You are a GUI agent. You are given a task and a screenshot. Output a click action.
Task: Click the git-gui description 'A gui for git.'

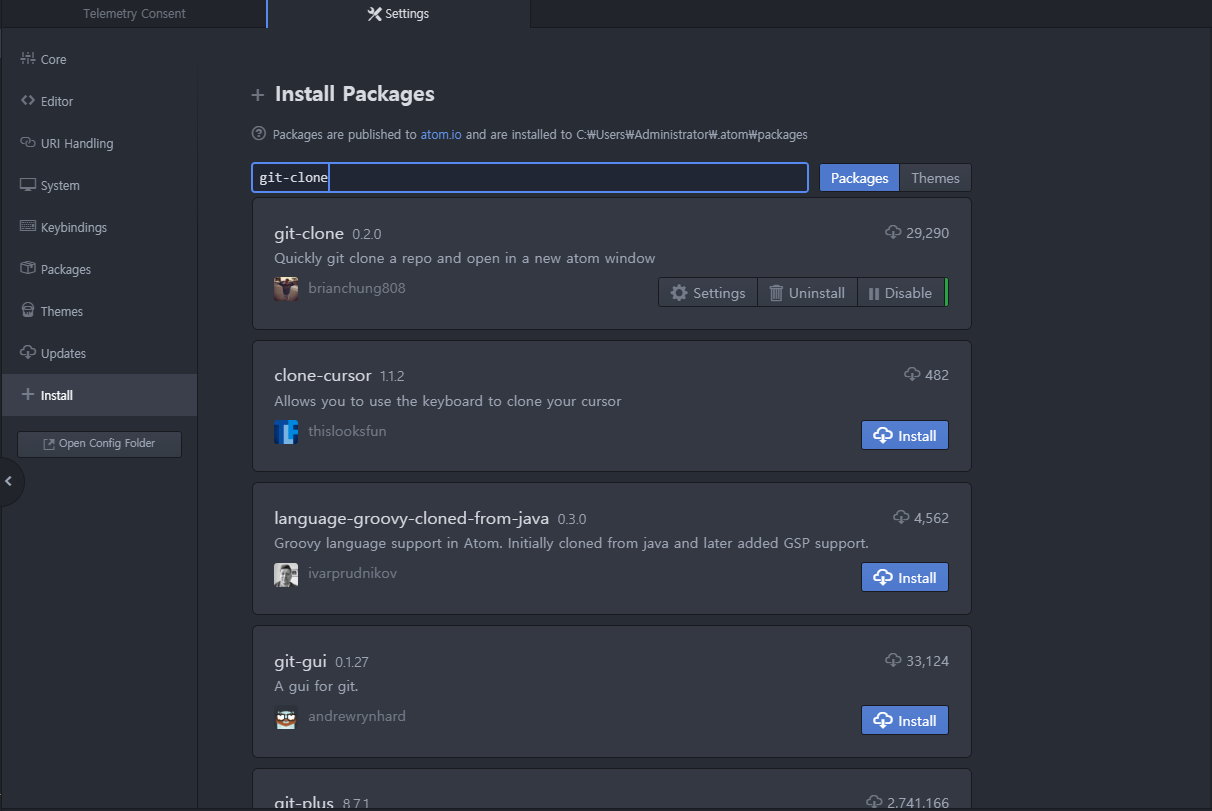pos(316,686)
